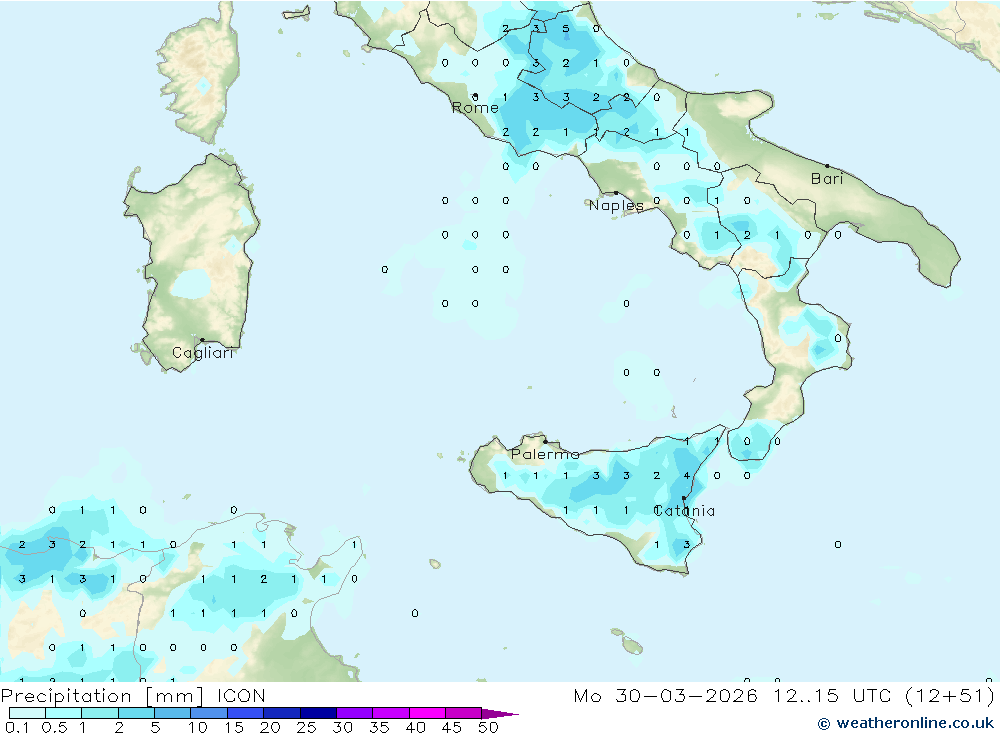Click the '12..15 UTC' time range
Screen dimensions: 1000x733
coord(832,695)
